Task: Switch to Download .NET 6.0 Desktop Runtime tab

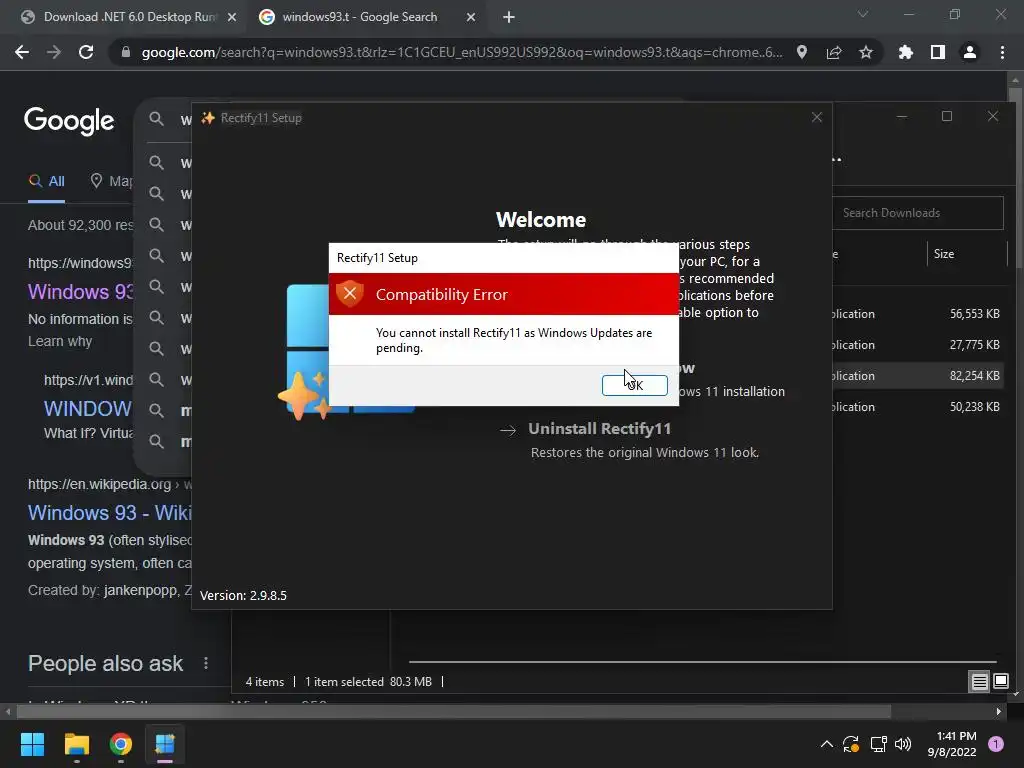Action: pyautogui.click(x=129, y=17)
